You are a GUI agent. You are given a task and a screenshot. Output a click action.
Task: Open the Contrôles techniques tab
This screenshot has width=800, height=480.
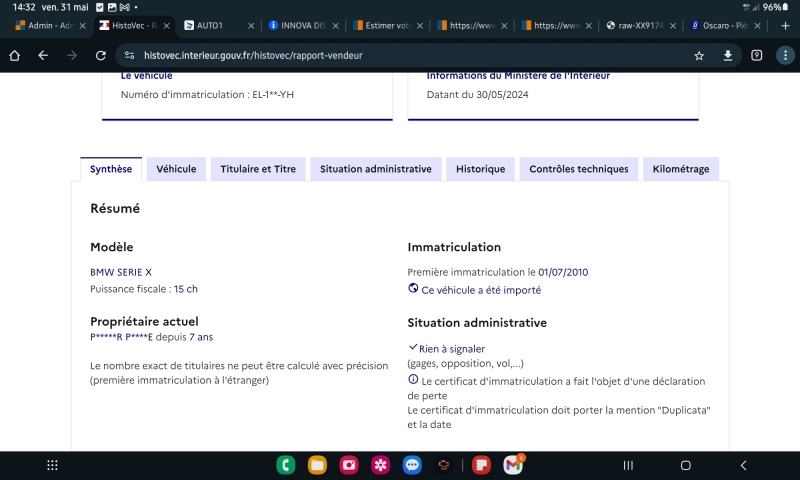point(579,169)
